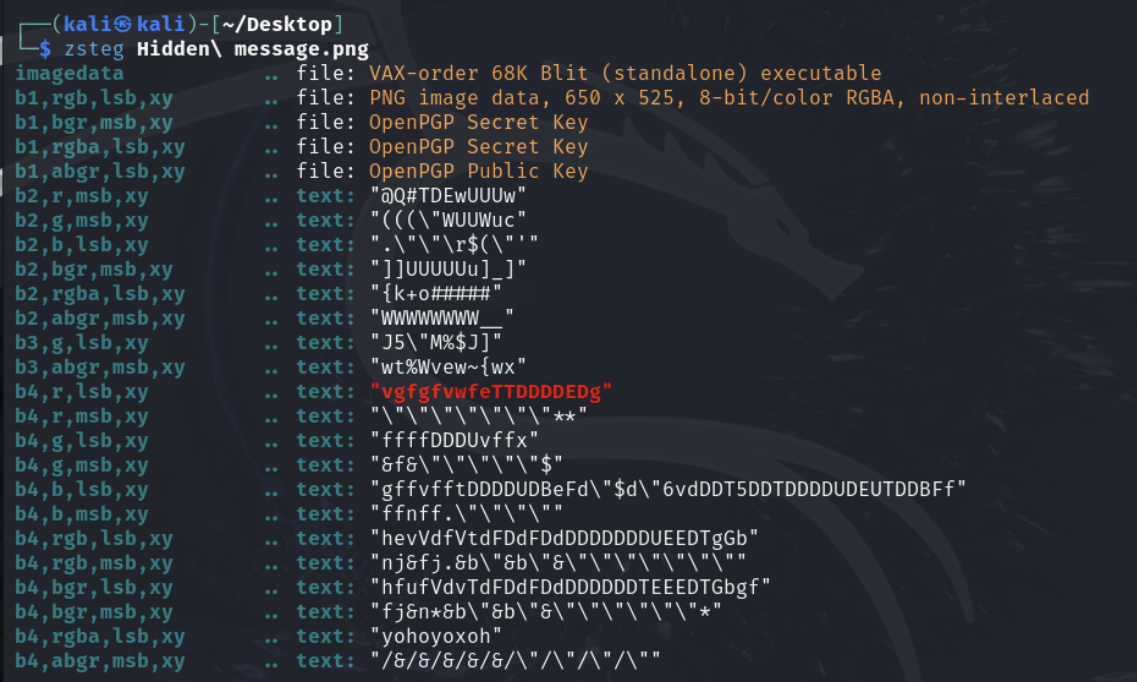The height and width of the screenshot is (682, 1137).
Task: Click the 'WWWWWWWW__' text output
Action: pos(441,318)
